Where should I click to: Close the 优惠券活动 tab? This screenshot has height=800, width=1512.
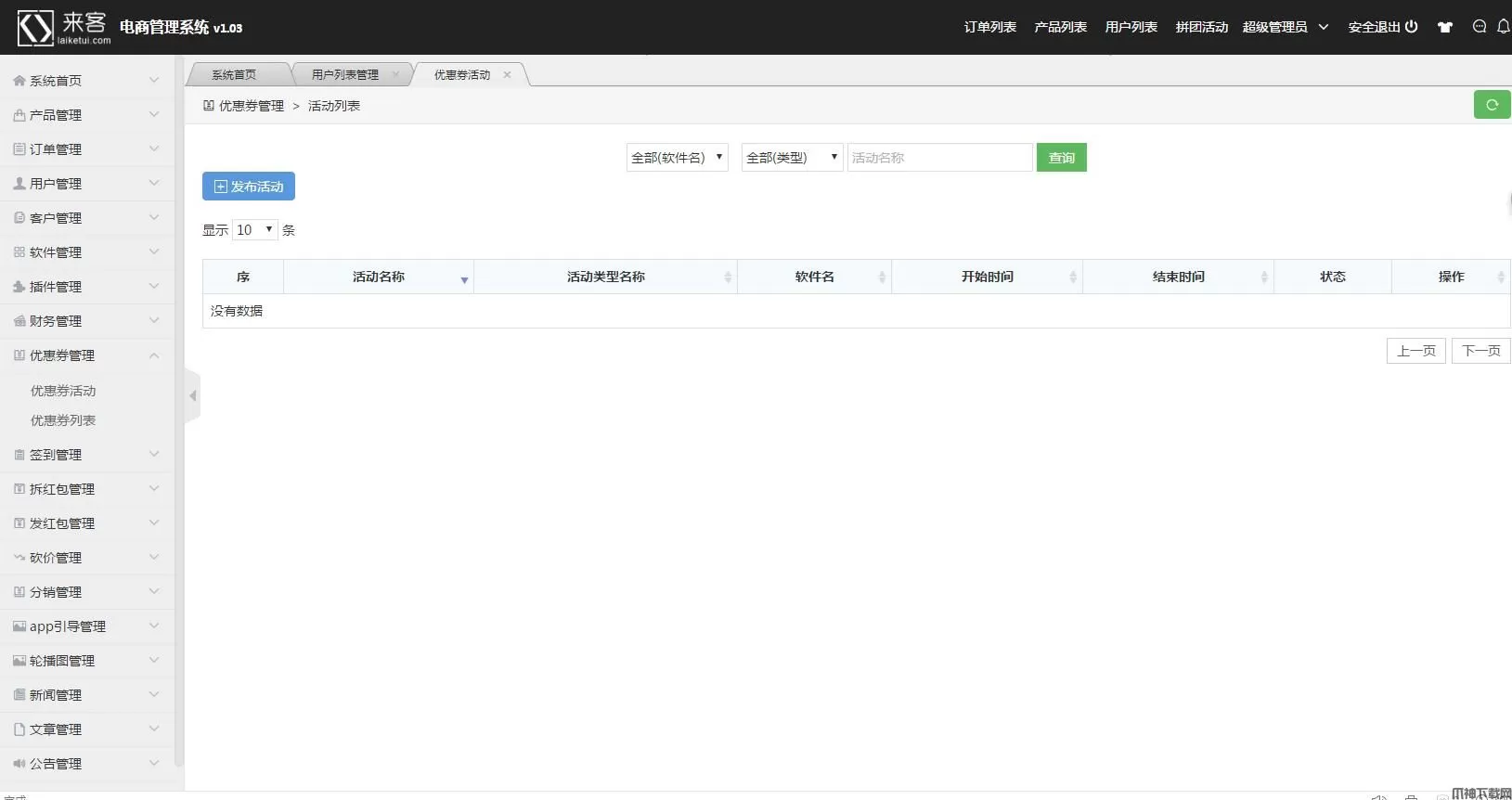tap(507, 75)
